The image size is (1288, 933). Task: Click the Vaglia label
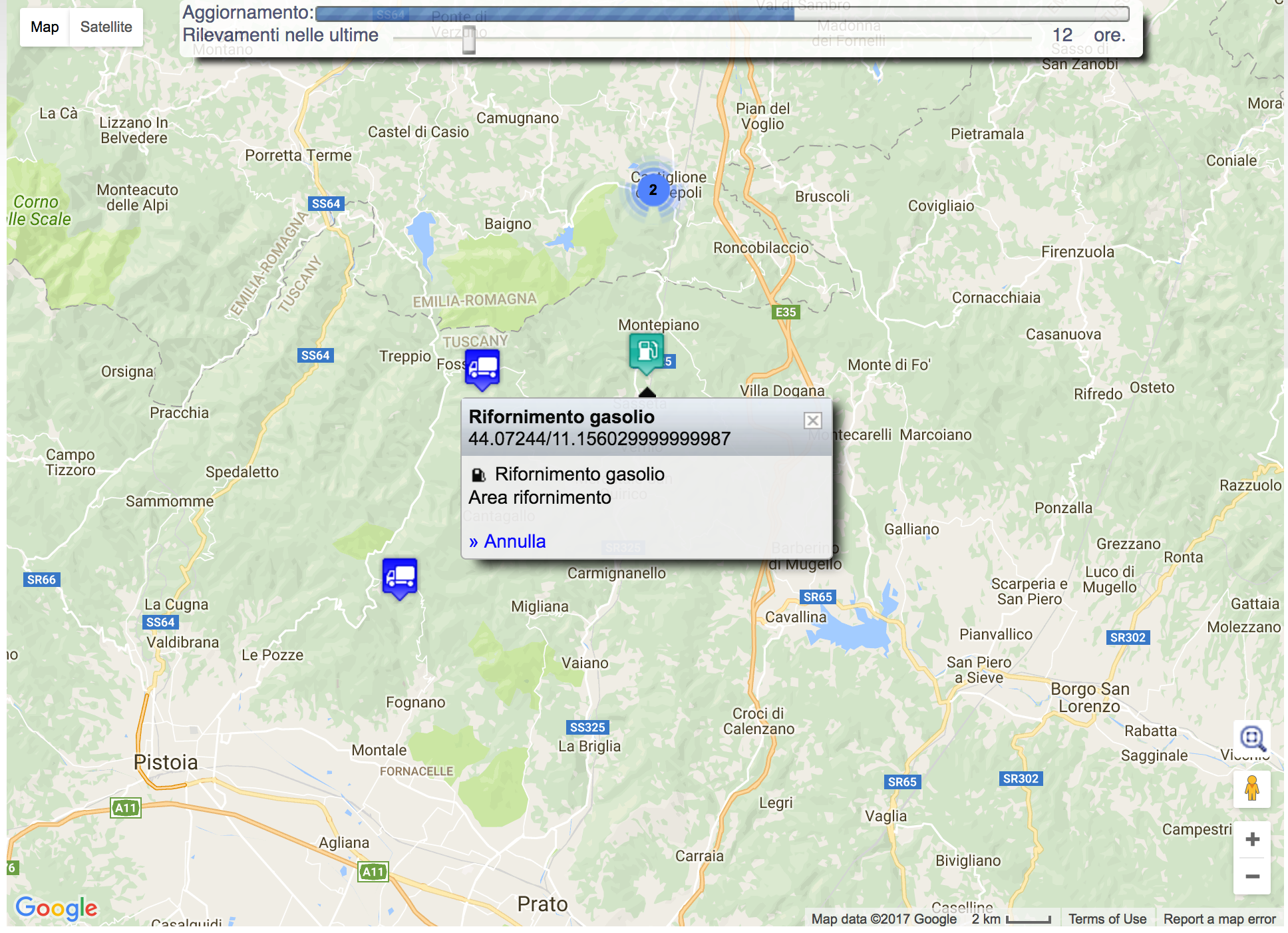tap(885, 816)
